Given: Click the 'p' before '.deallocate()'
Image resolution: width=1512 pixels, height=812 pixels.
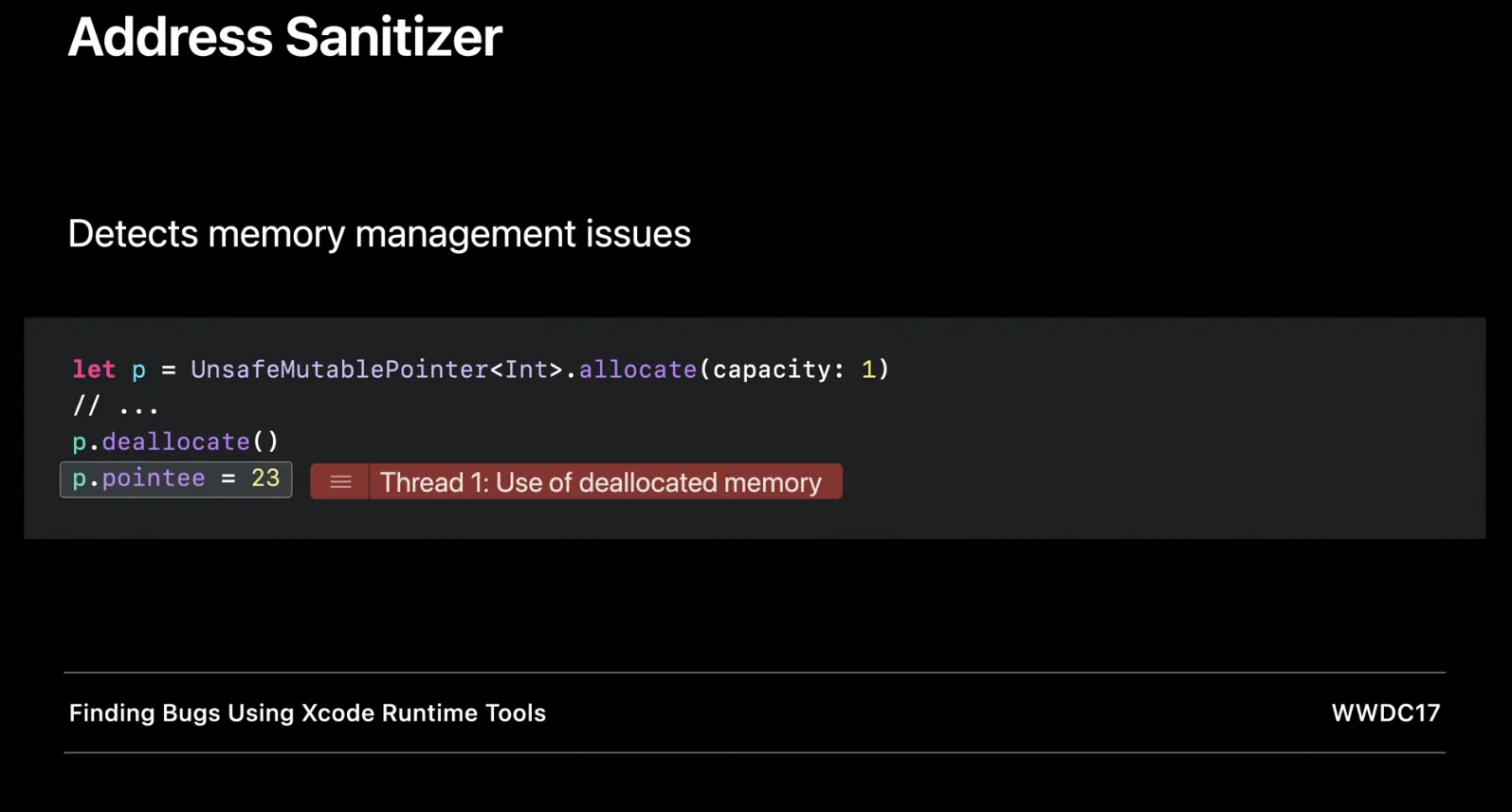Looking at the screenshot, I should (79, 442).
